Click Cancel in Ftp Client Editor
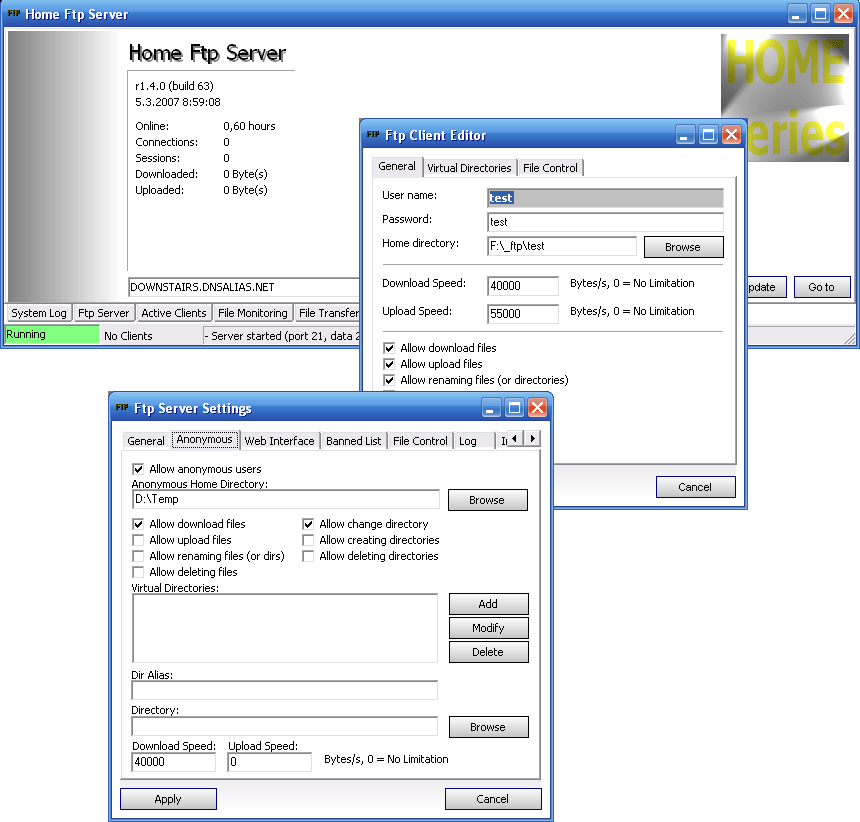Image resolution: width=860 pixels, height=822 pixels. click(x=695, y=487)
